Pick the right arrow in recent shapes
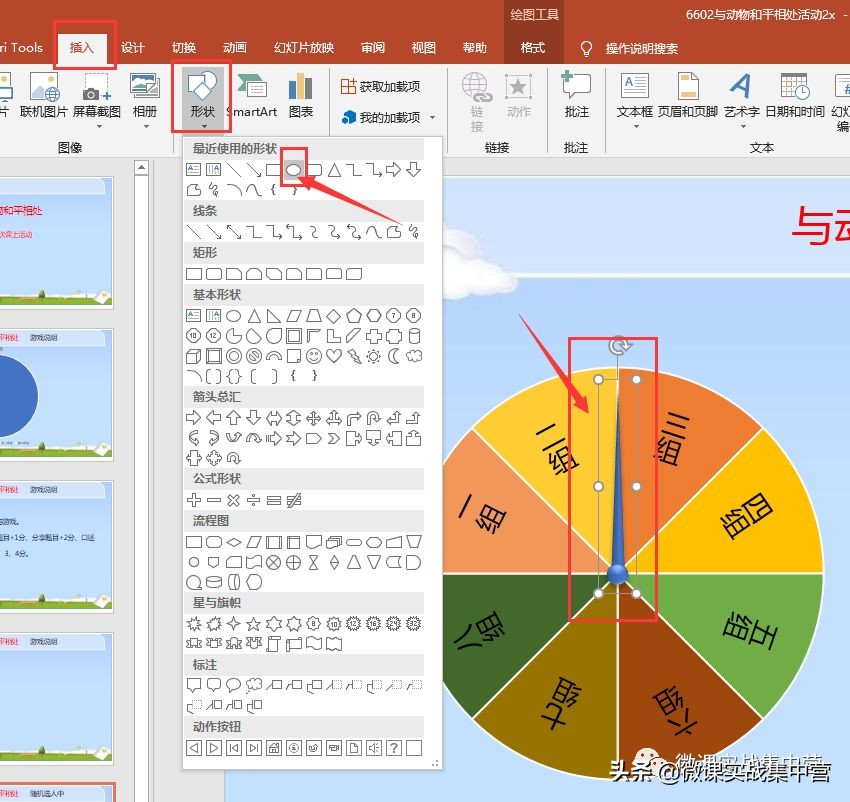This screenshot has width=850, height=802. point(394,170)
